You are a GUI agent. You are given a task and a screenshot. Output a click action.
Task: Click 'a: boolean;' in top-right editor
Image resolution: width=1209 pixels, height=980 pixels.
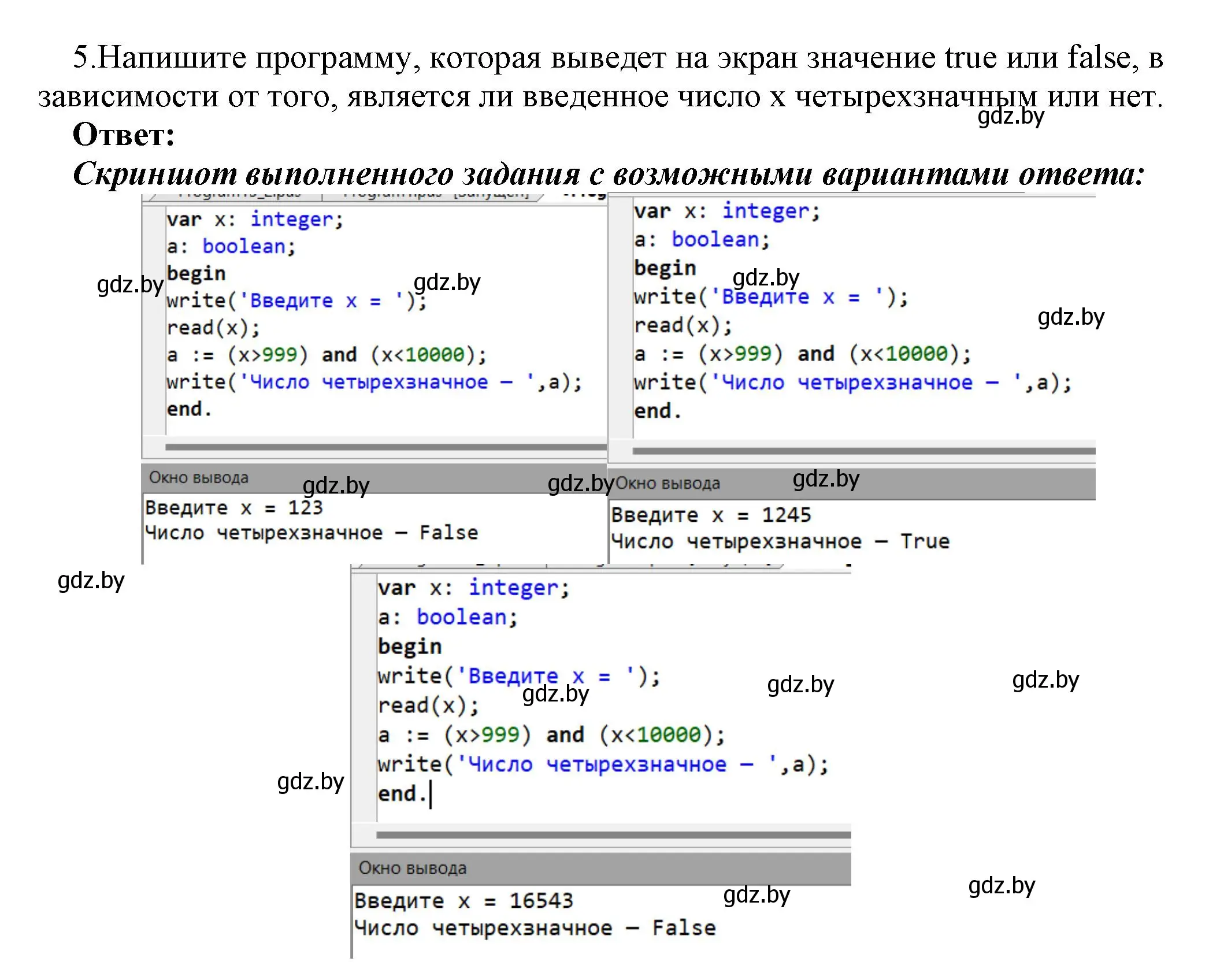[x=702, y=239]
